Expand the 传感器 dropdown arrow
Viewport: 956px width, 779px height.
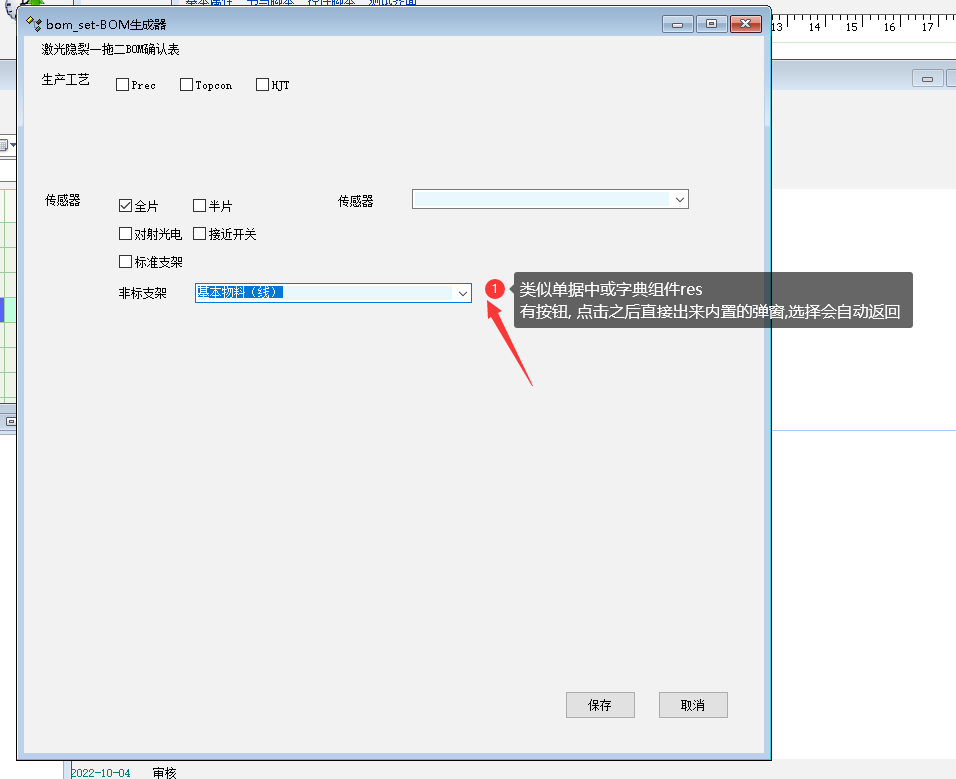[x=679, y=200]
